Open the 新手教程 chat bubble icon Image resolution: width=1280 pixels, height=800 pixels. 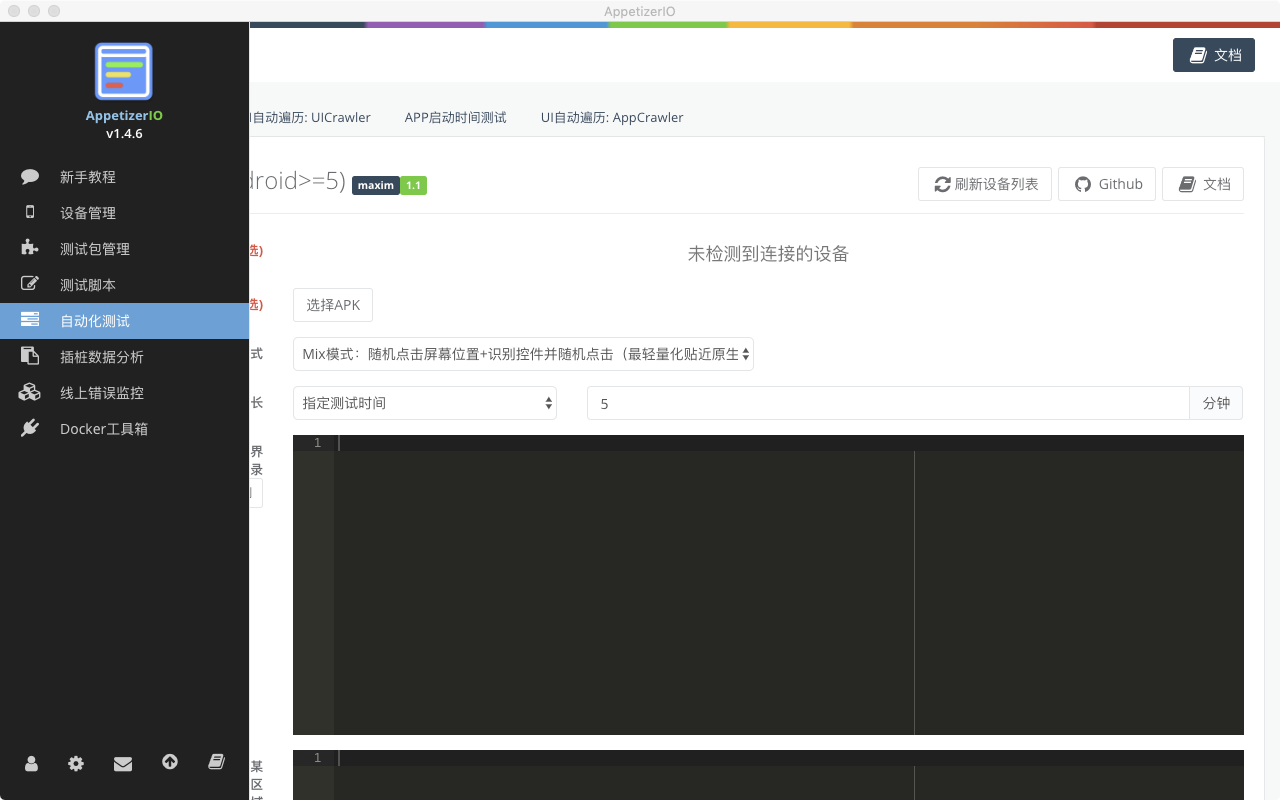pos(30,176)
